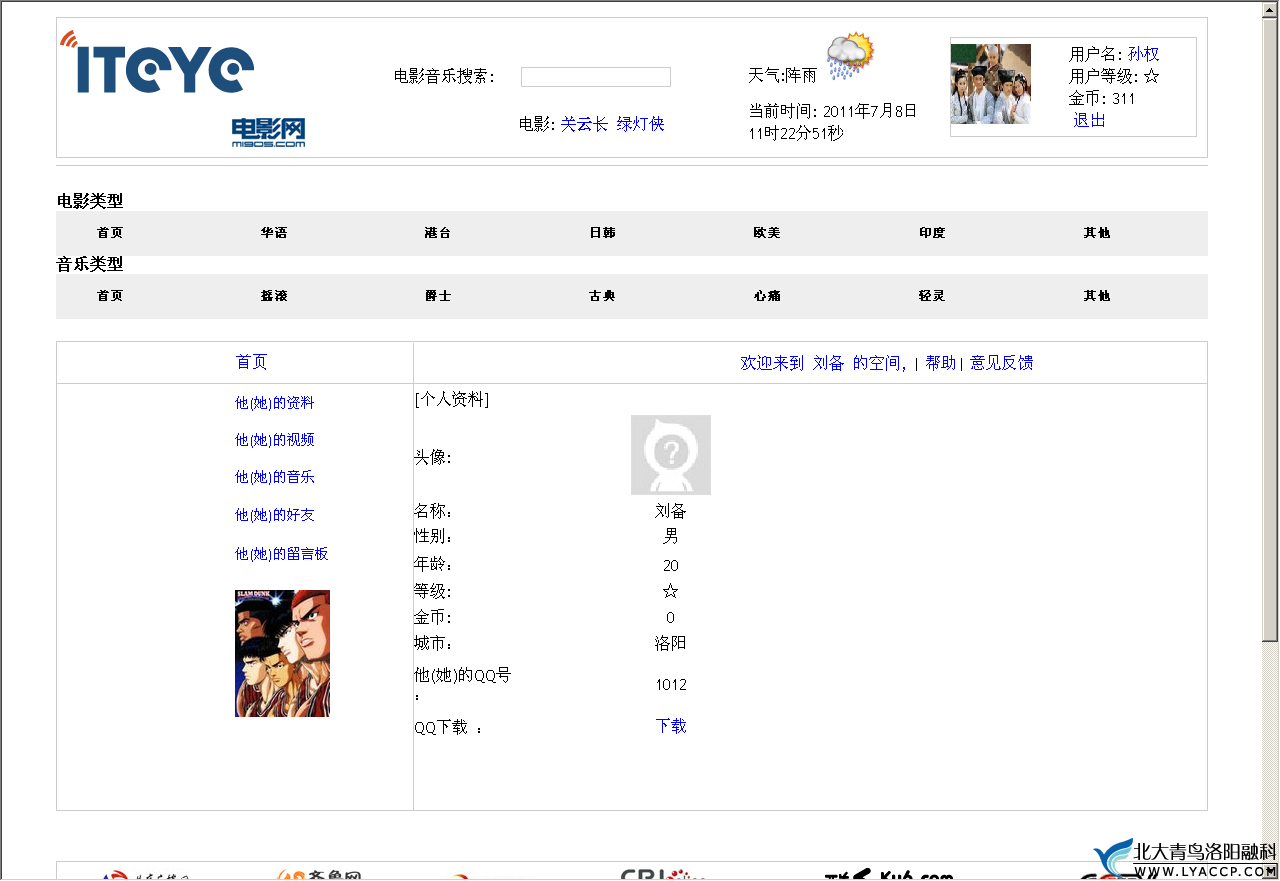This screenshot has height=881, width=1280.
Task: Open 刘备 name link in welcome header
Action: coord(829,363)
